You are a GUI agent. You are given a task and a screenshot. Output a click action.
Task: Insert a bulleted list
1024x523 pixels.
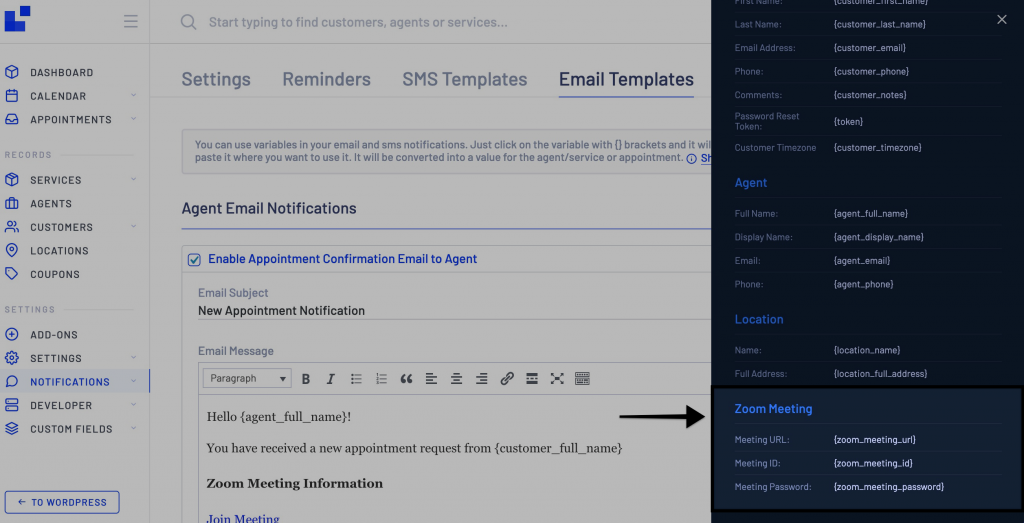[356, 379]
